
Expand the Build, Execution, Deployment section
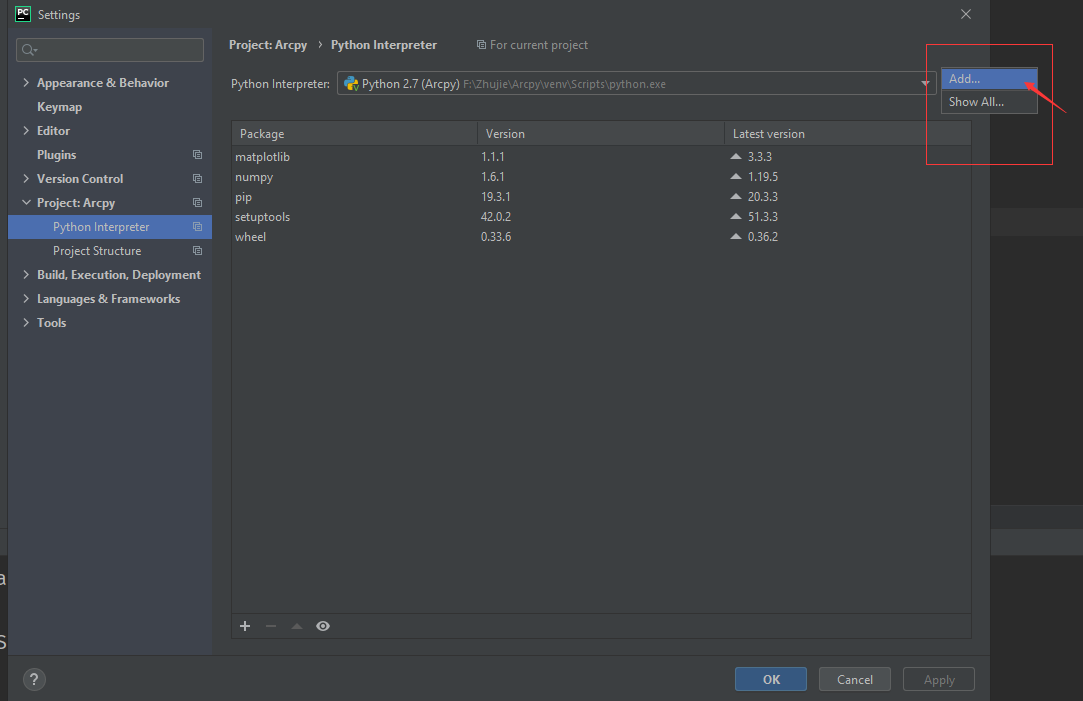(x=25, y=274)
